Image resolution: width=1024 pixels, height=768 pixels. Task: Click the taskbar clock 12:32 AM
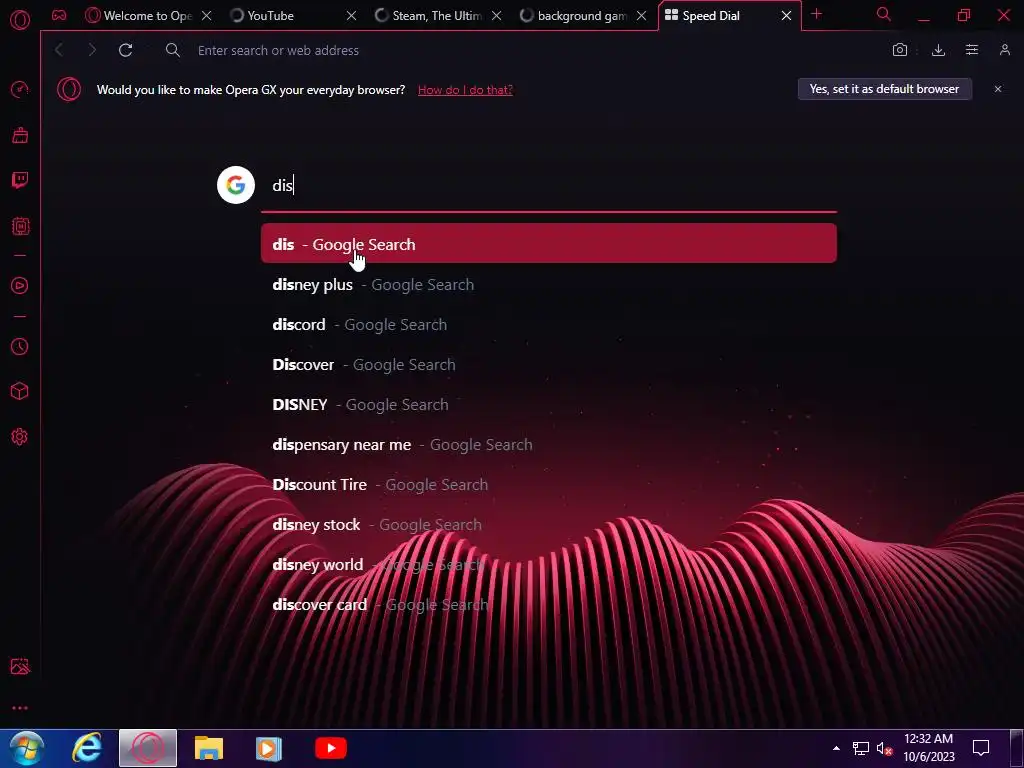pos(929,739)
